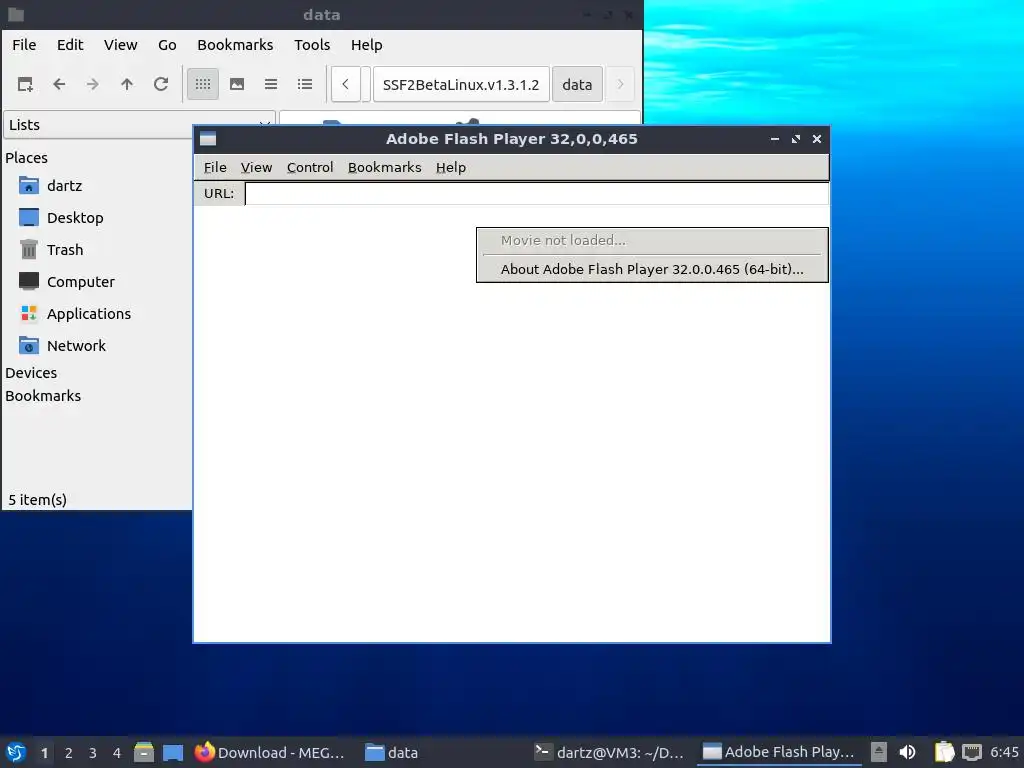The image size is (1024, 768).
Task: Open Flash Player File menu
Action: coord(215,168)
